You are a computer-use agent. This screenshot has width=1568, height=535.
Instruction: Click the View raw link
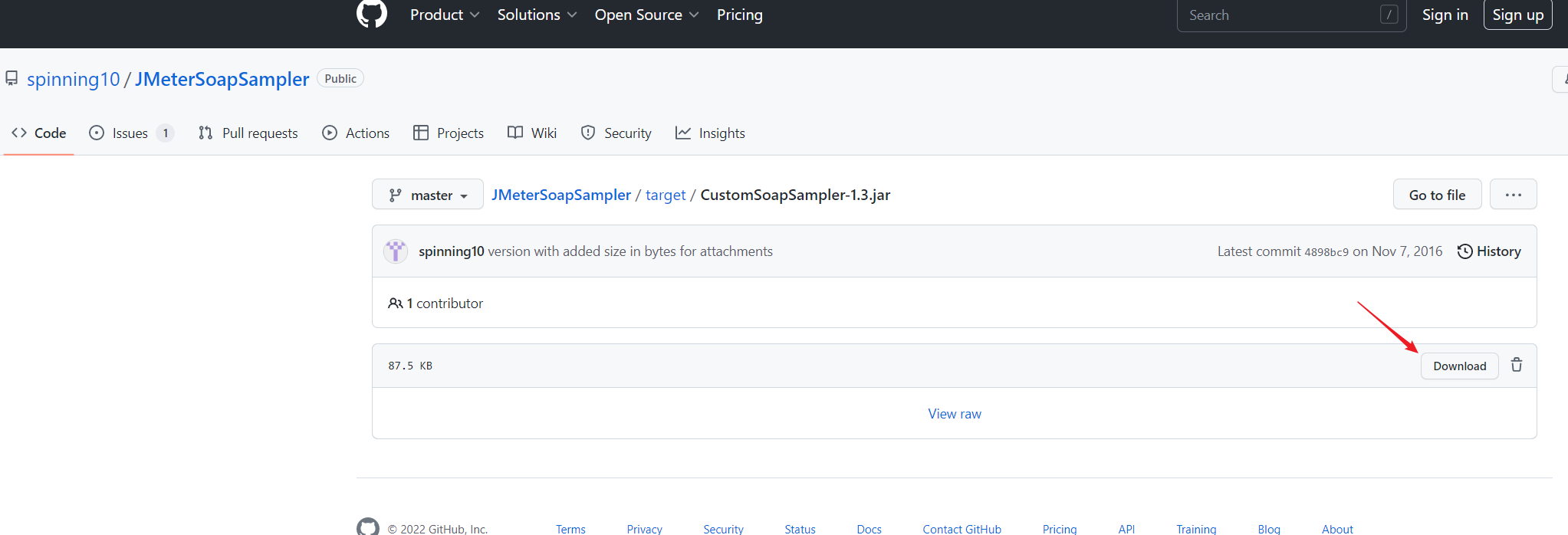point(954,414)
